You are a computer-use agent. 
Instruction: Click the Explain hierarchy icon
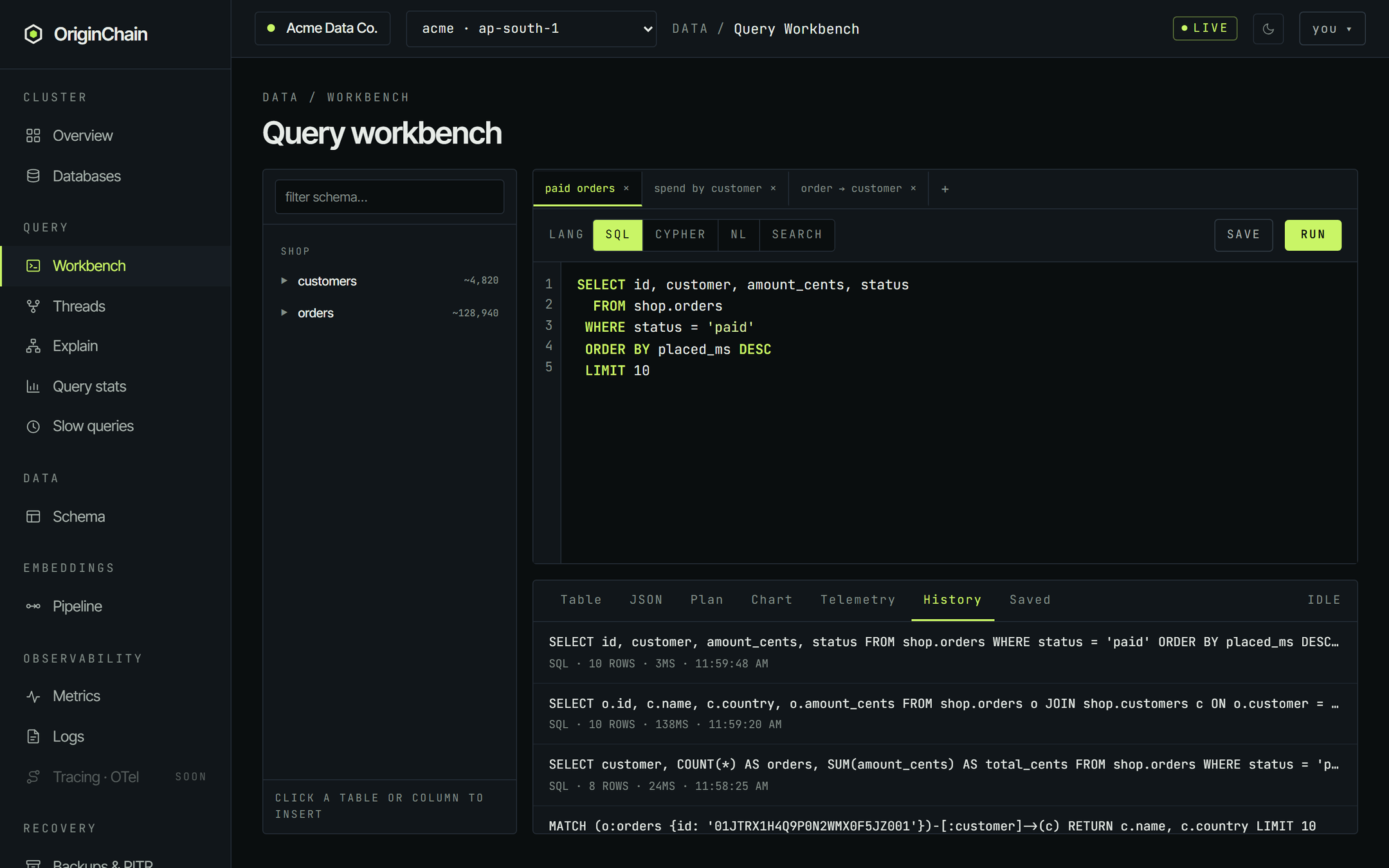click(33, 346)
